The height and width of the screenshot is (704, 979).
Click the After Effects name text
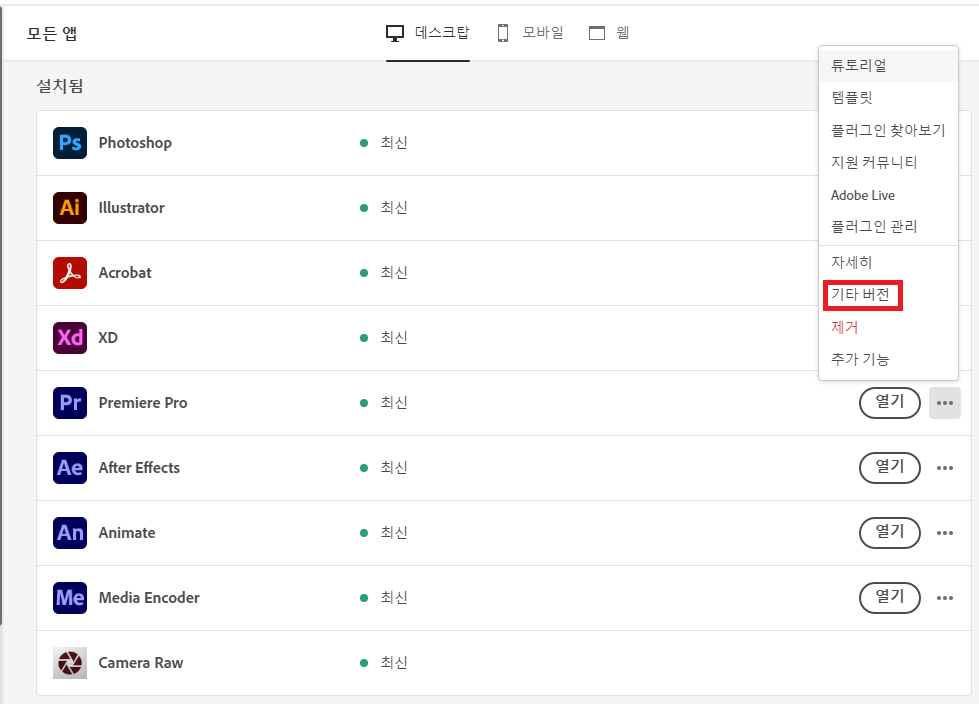click(139, 467)
